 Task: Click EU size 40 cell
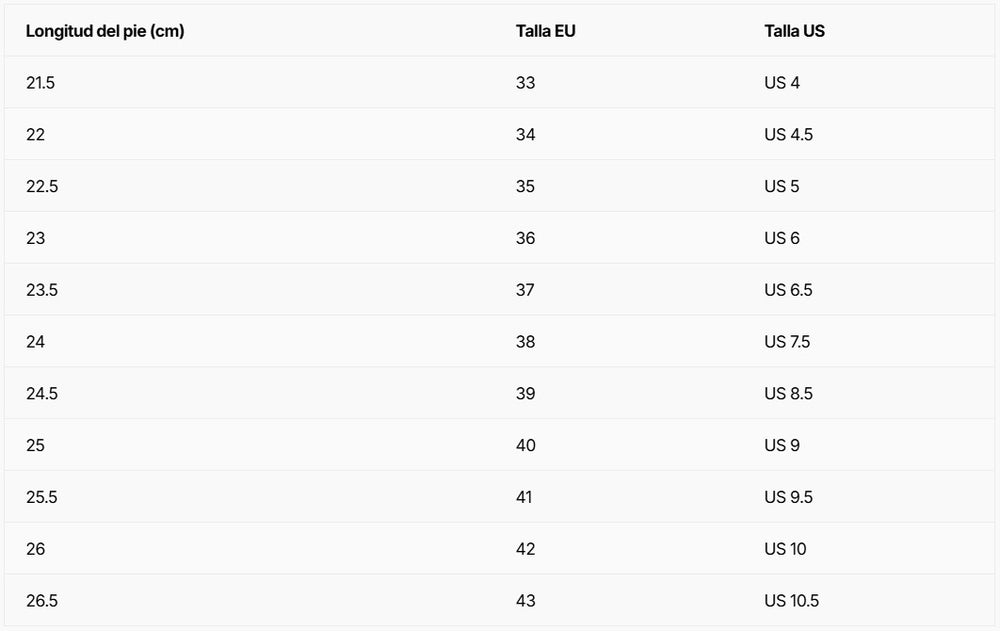526,446
